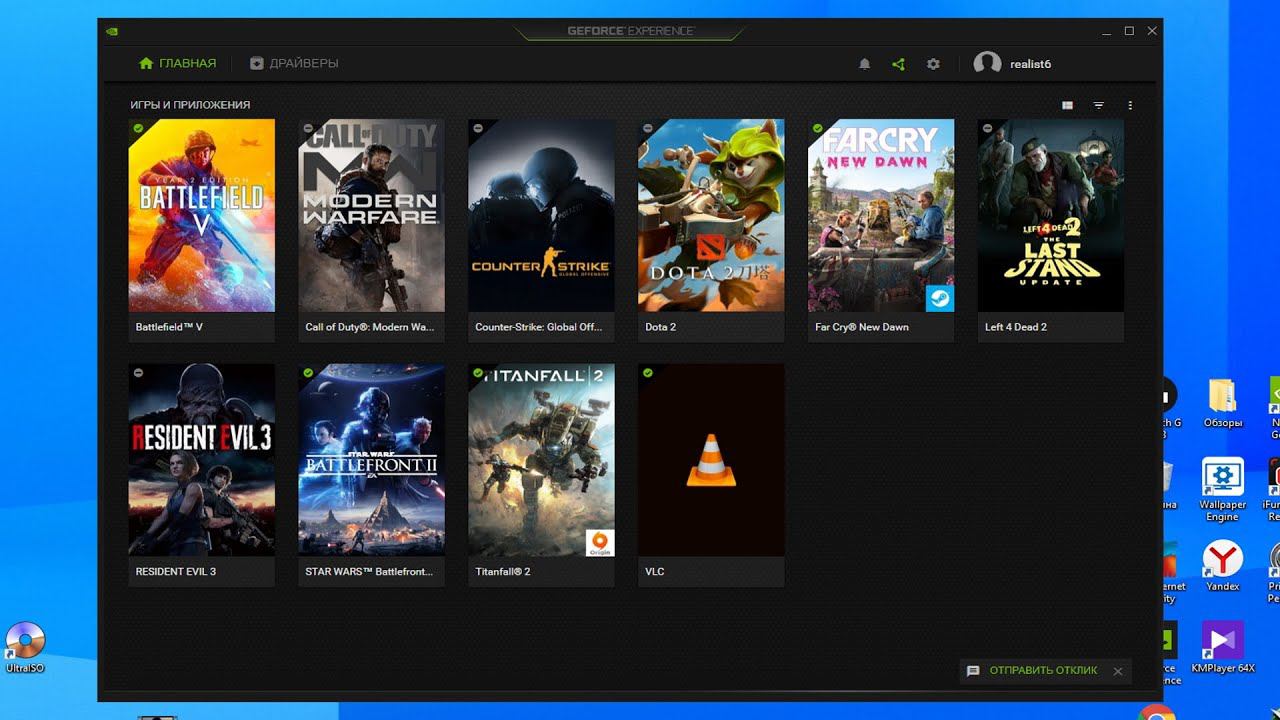Screen dimensions: 1280x720
Task: Open the UltraISO desktop shortcut
Action: pyautogui.click(x=25, y=647)
